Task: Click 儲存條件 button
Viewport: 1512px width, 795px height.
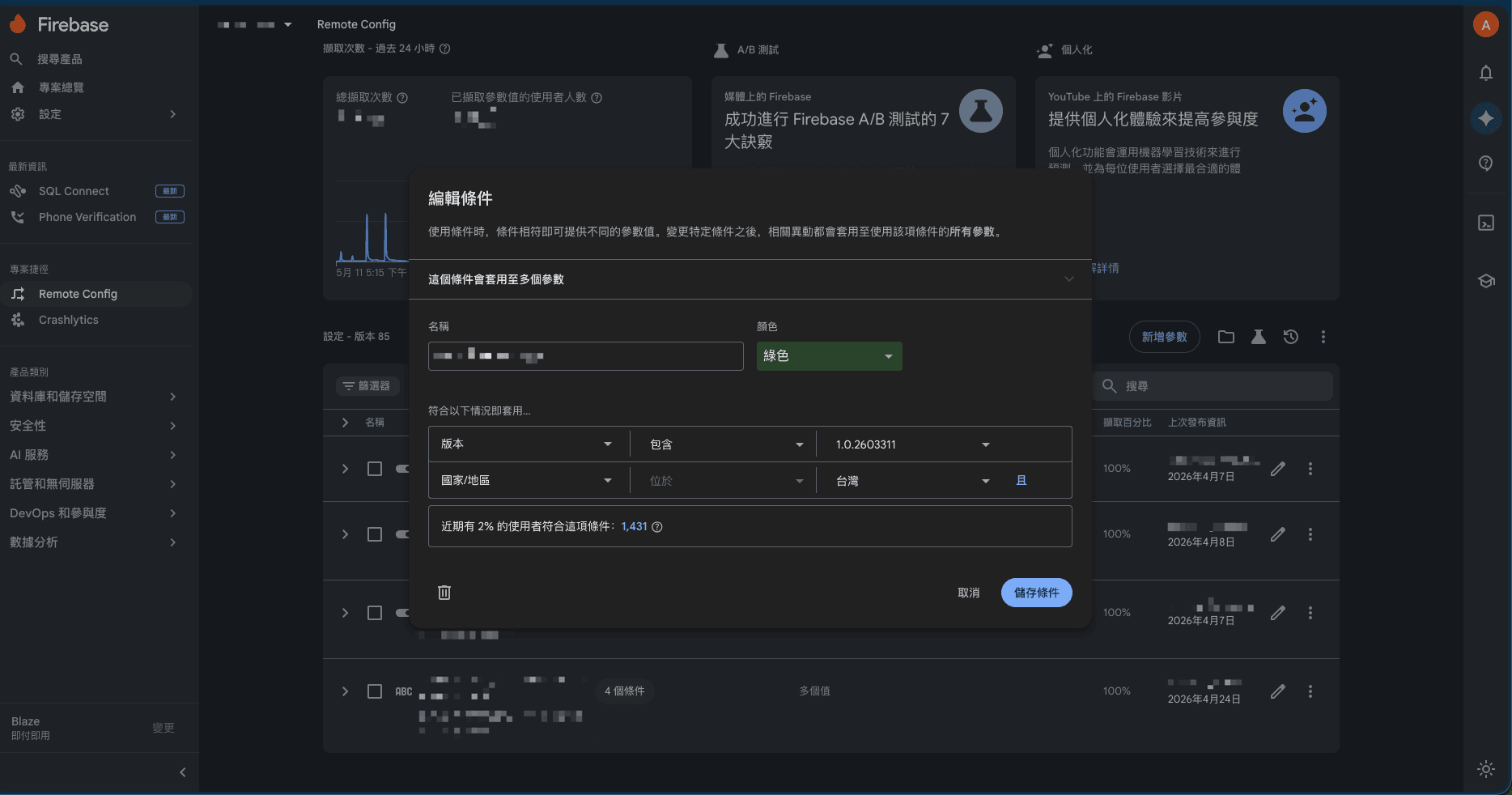Action: click(1037, 593)
